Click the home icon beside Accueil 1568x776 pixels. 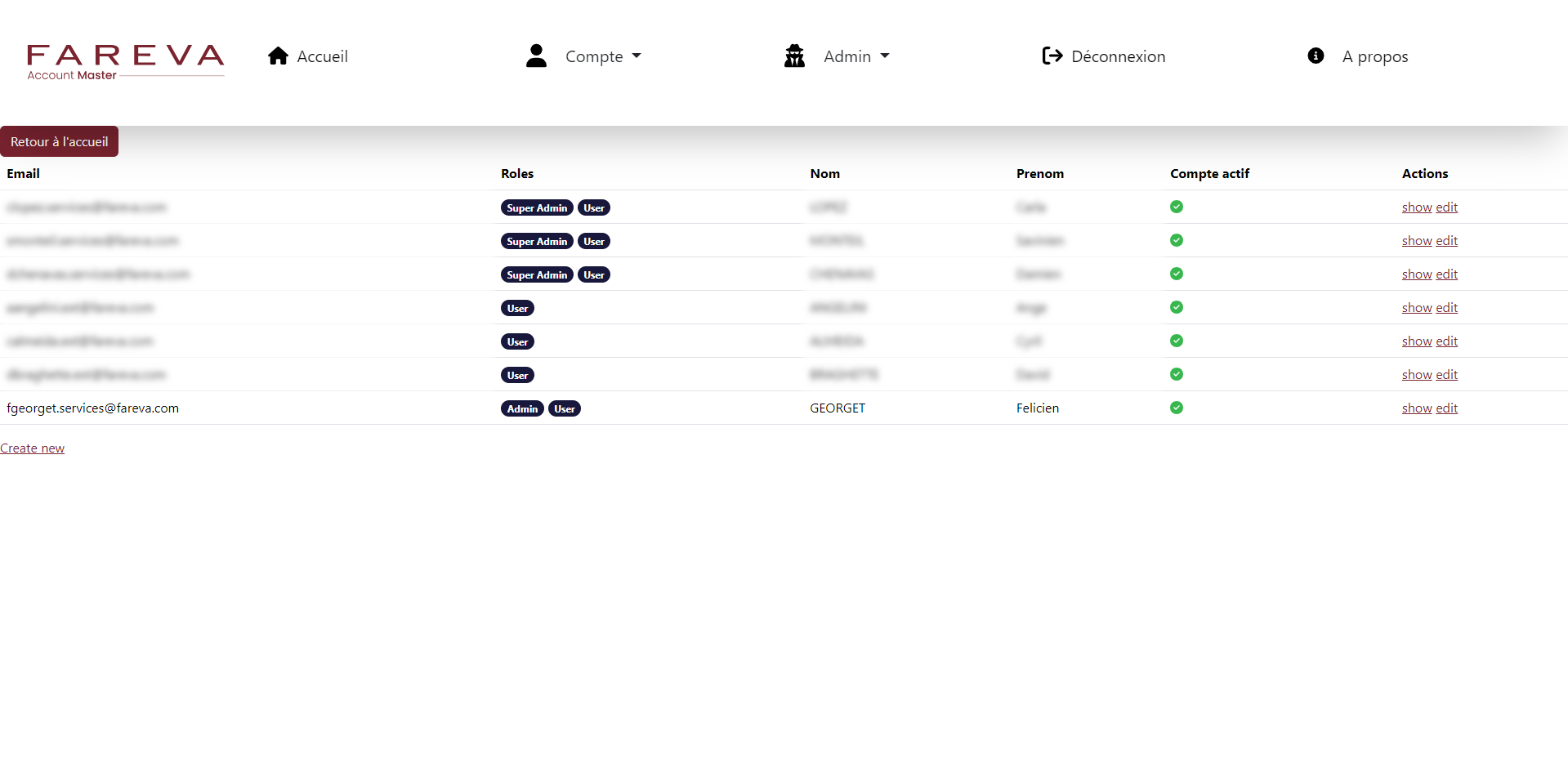click(x=278, y=56)
